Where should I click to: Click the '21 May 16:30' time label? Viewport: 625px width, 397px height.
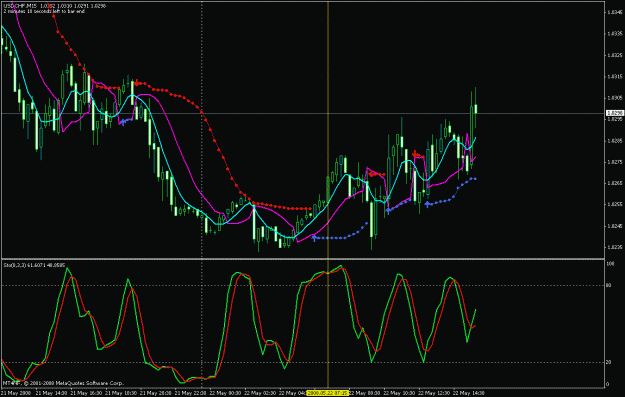click(x=85, y=393)
